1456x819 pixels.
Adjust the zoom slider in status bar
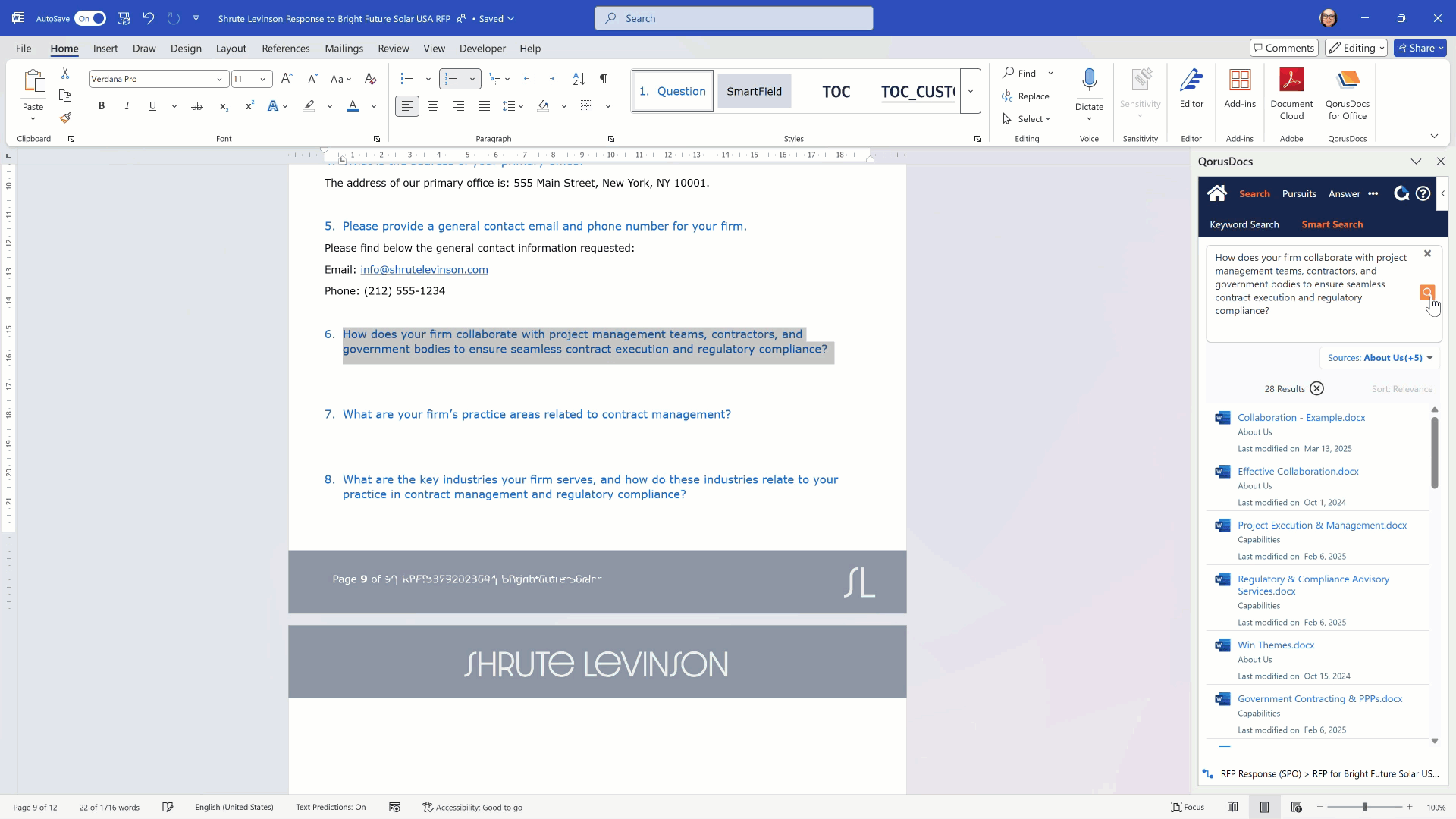pos(1364,807)
